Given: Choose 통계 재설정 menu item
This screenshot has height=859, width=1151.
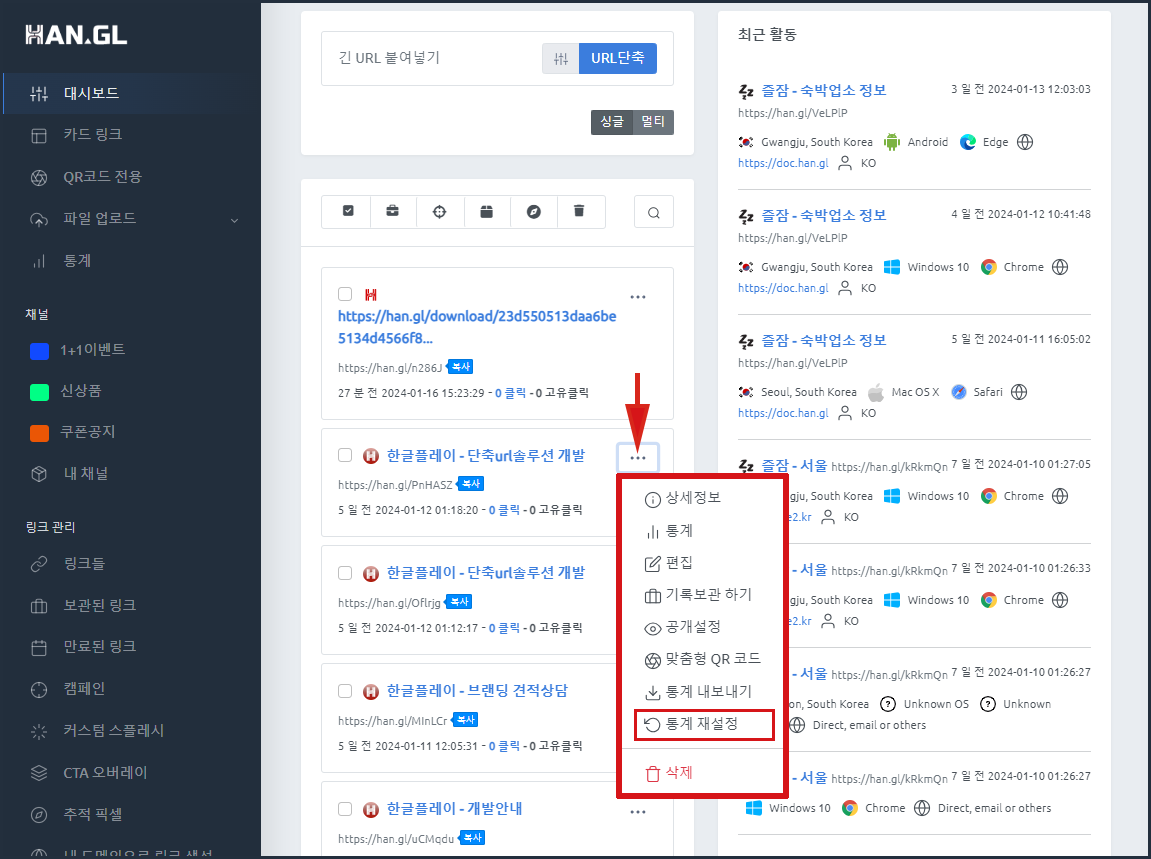Looking at the screenshot, I should click(x=702, y=725).
